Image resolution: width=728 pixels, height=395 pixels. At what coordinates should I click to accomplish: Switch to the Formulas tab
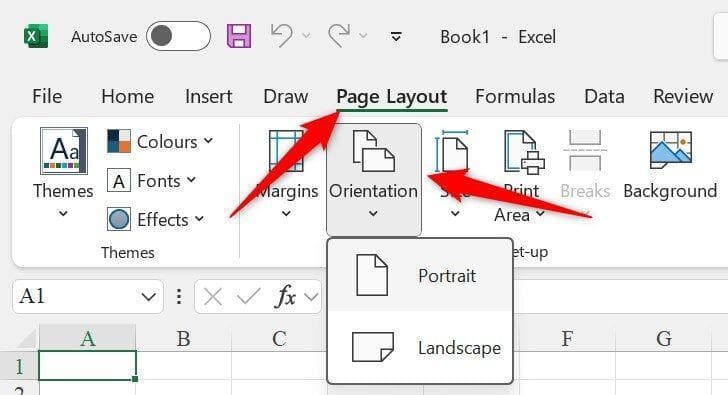[515, 97]
